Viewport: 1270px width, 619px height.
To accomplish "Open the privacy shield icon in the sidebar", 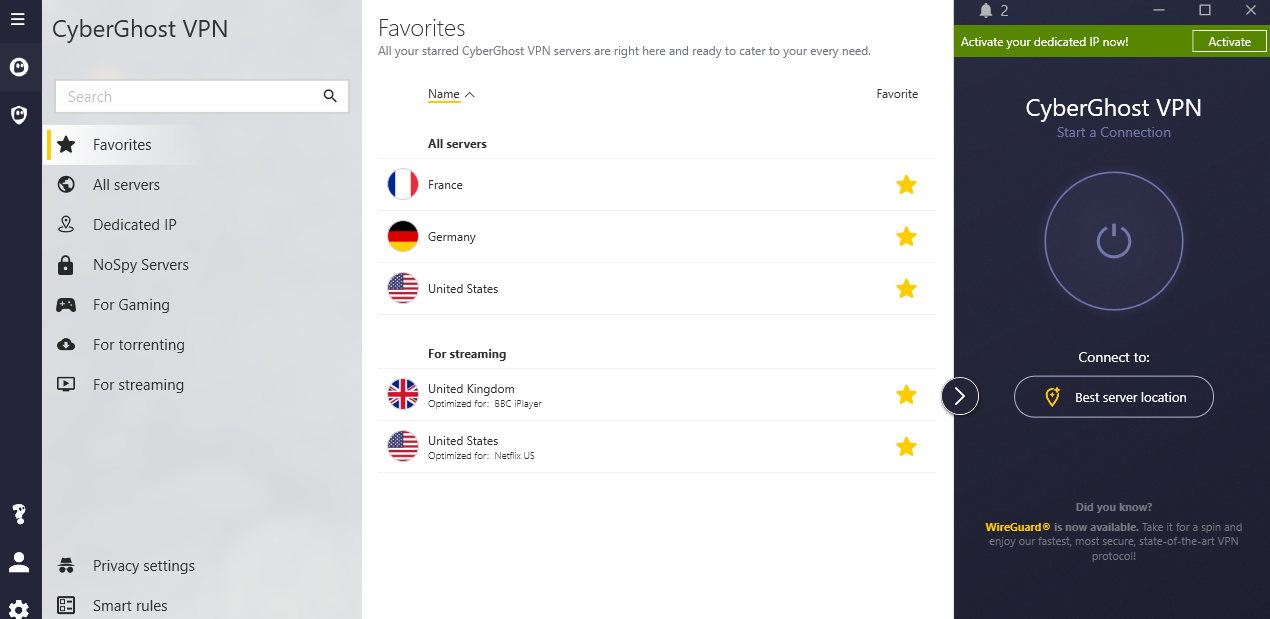I will coord(18,115).
